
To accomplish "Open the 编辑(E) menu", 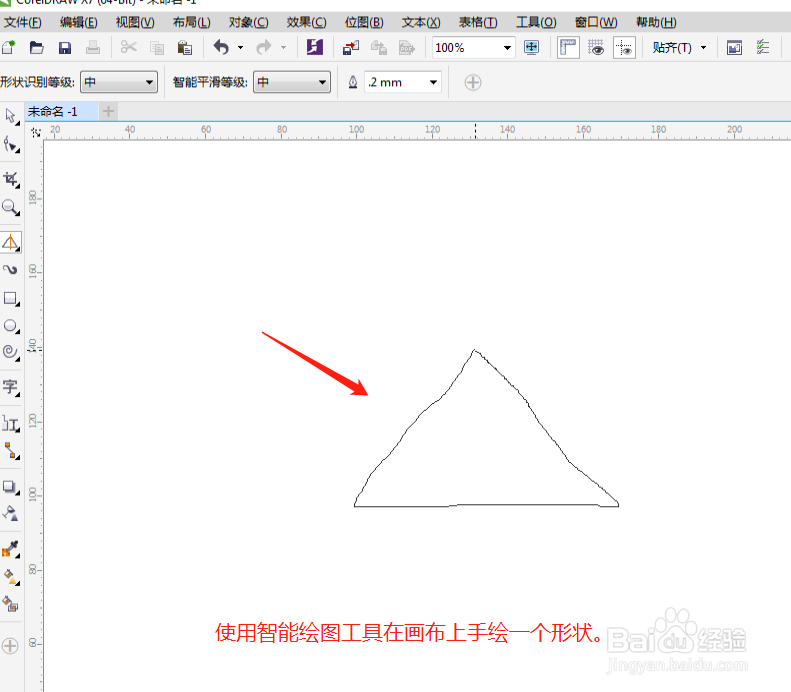I will pyautogui.click(x=79, y=22).
